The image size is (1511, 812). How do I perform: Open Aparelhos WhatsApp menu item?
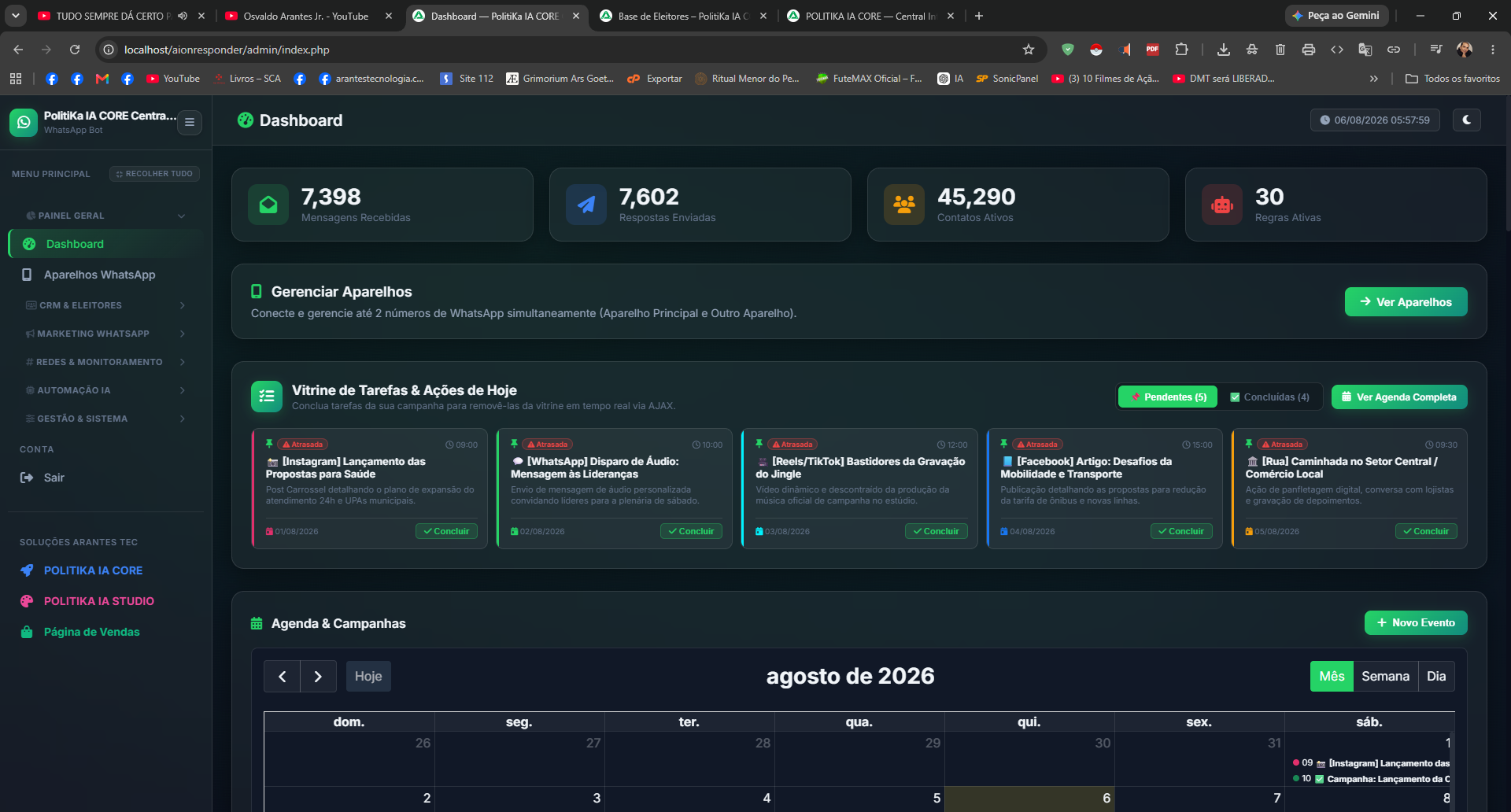click(106, 275)
